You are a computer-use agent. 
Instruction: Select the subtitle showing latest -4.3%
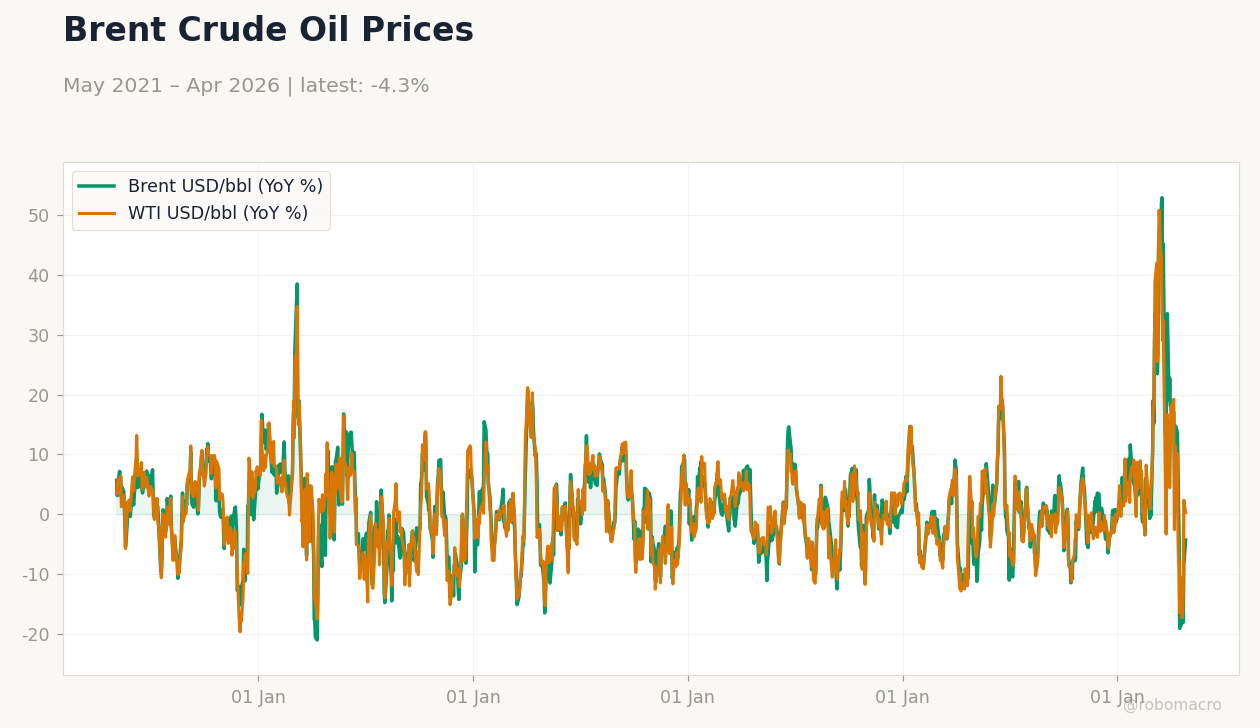(x=246, y=86)
